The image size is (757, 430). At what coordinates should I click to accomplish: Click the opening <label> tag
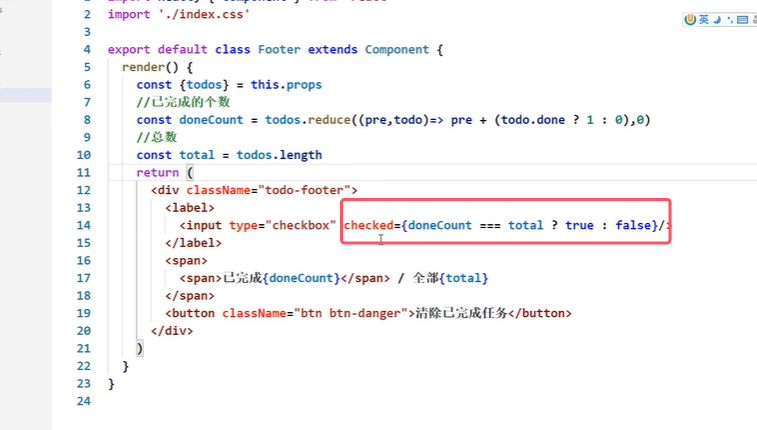pyautogui.click(x=190, y=208)
